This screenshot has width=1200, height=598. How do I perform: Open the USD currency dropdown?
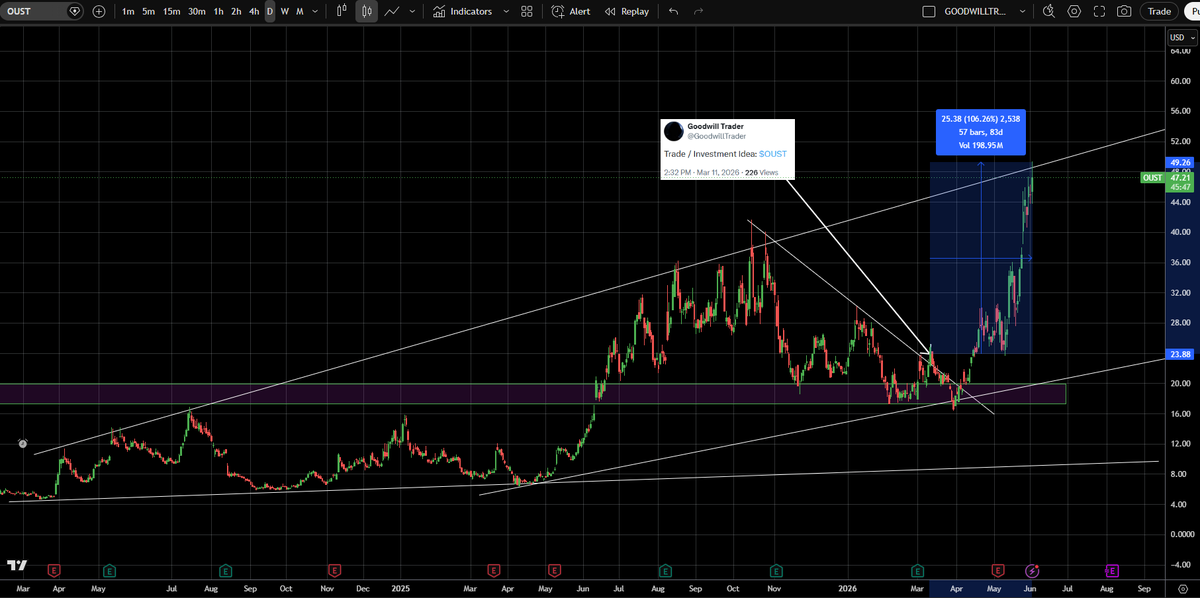click(1180, 38)
